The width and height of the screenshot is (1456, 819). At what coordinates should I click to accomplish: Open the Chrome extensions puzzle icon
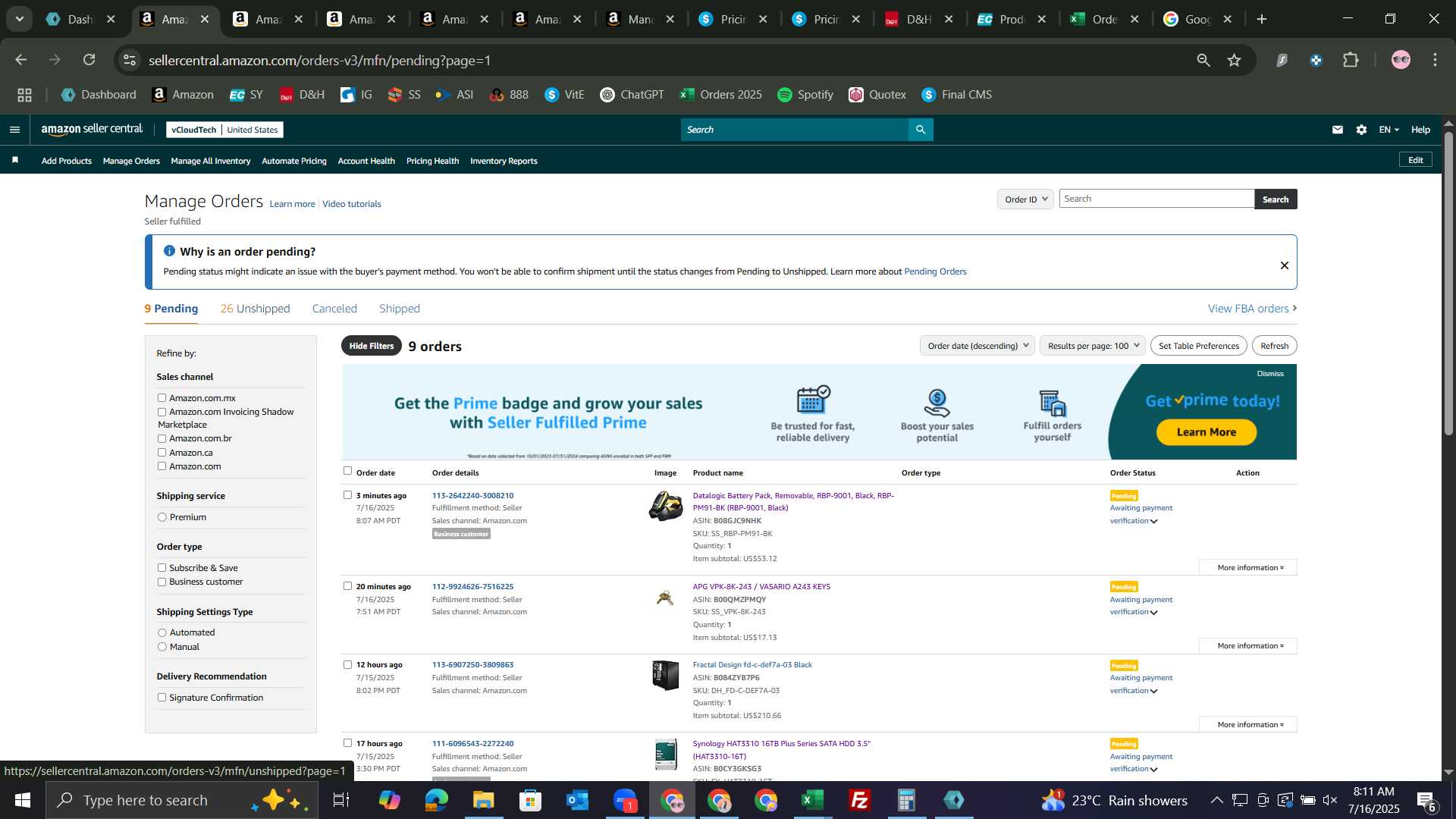(x=1351, y=60)
